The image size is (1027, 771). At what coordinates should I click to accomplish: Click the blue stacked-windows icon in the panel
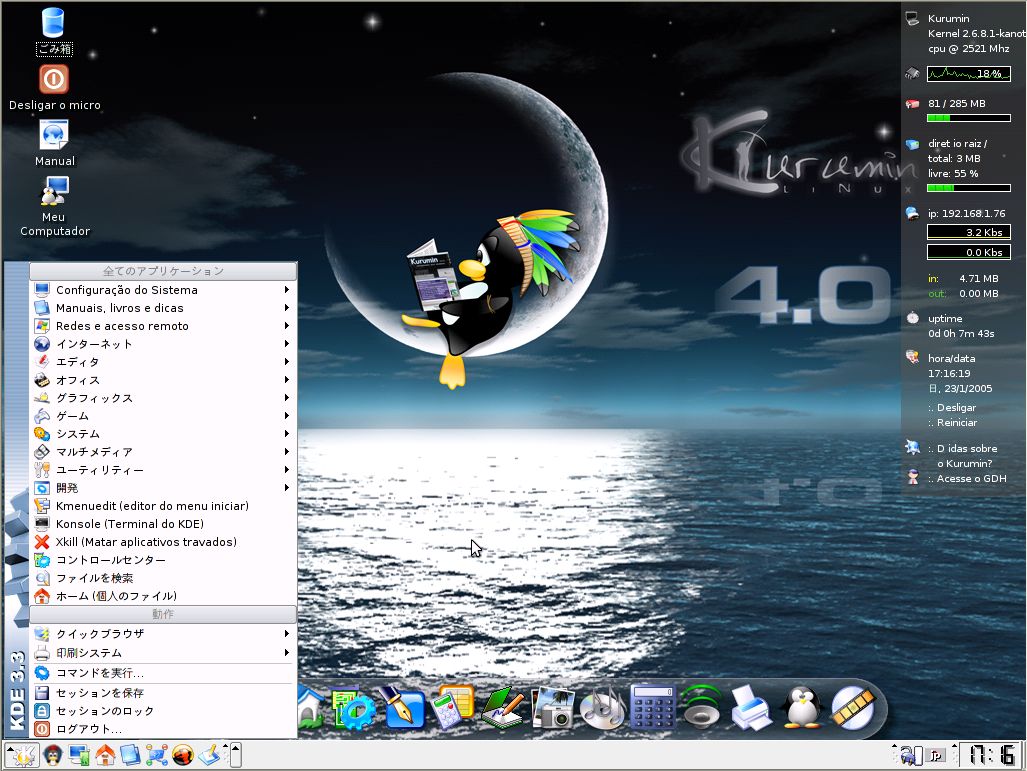coord(130,755)
